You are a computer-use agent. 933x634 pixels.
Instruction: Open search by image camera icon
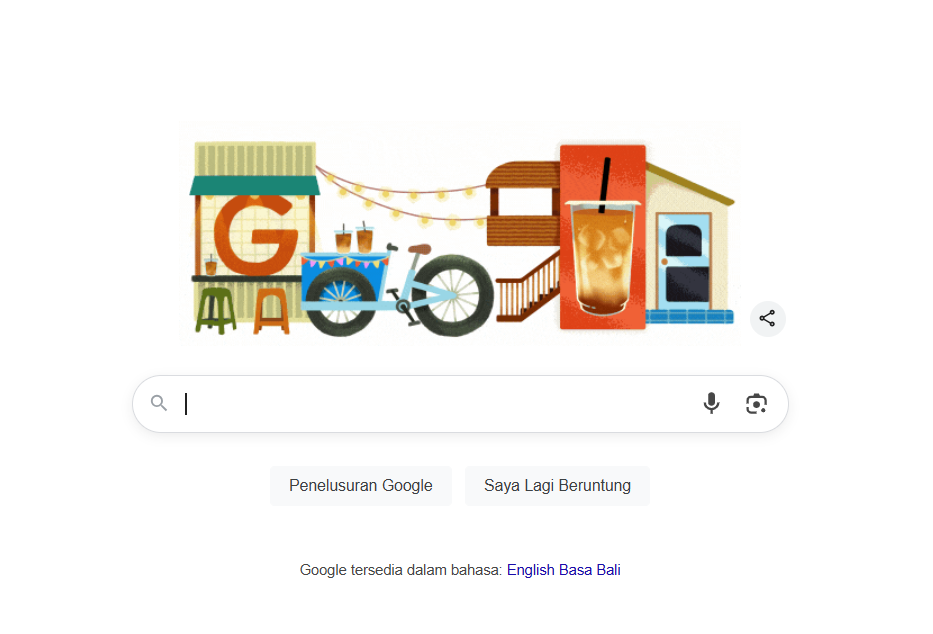point(756,404)
